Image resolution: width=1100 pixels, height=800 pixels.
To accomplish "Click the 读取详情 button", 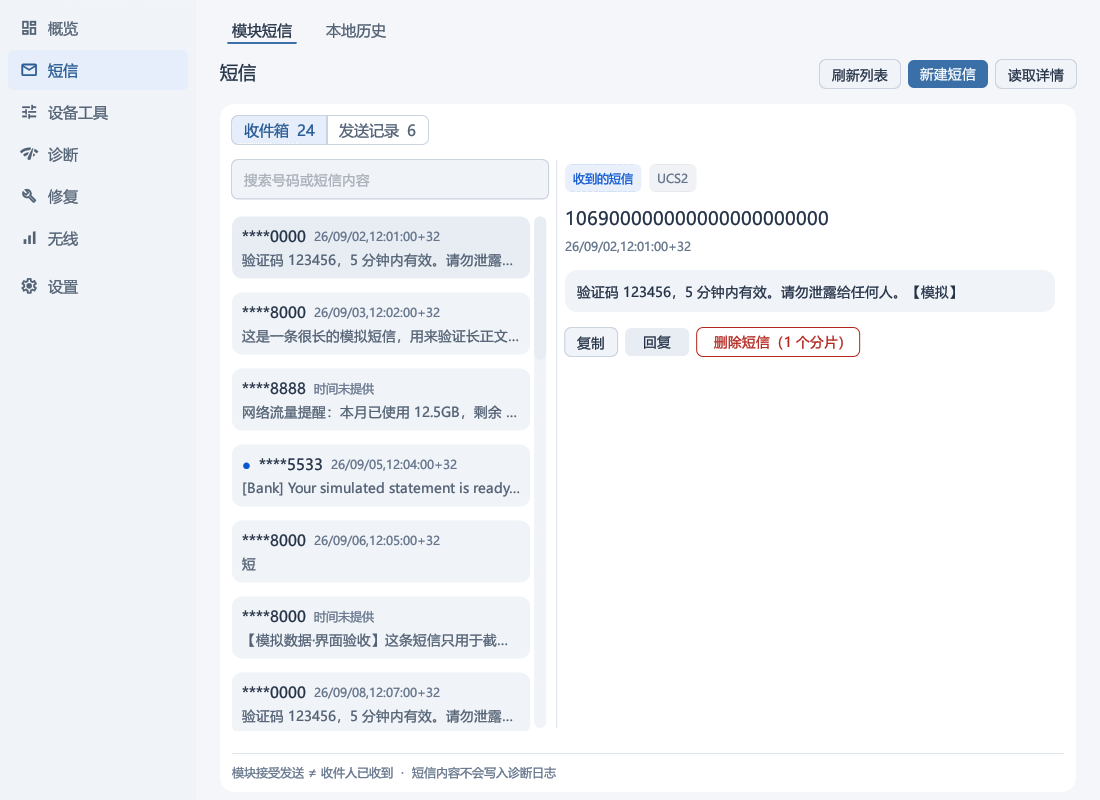I will click(1035, 74).
